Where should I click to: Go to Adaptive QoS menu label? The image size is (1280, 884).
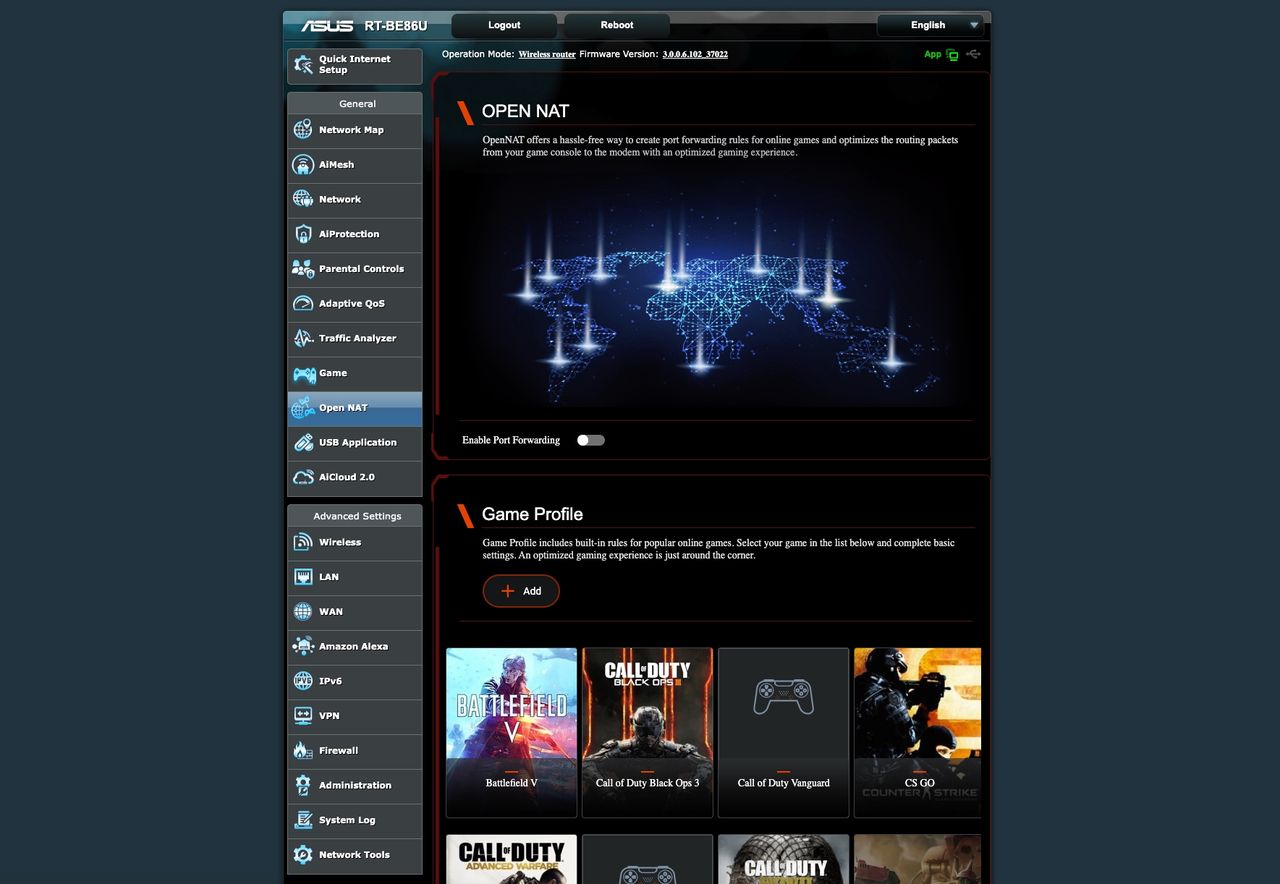[x=352, y=304]
